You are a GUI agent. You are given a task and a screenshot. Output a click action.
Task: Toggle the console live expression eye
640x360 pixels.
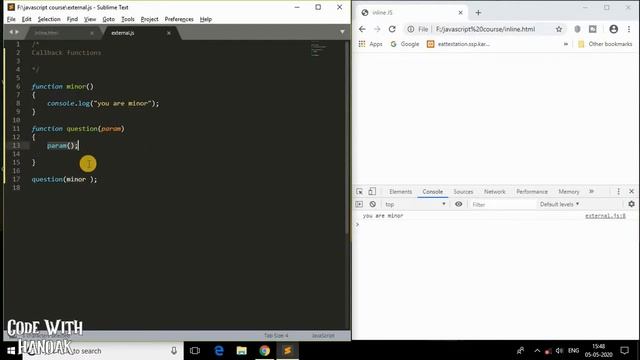click(x=459, y=204)
